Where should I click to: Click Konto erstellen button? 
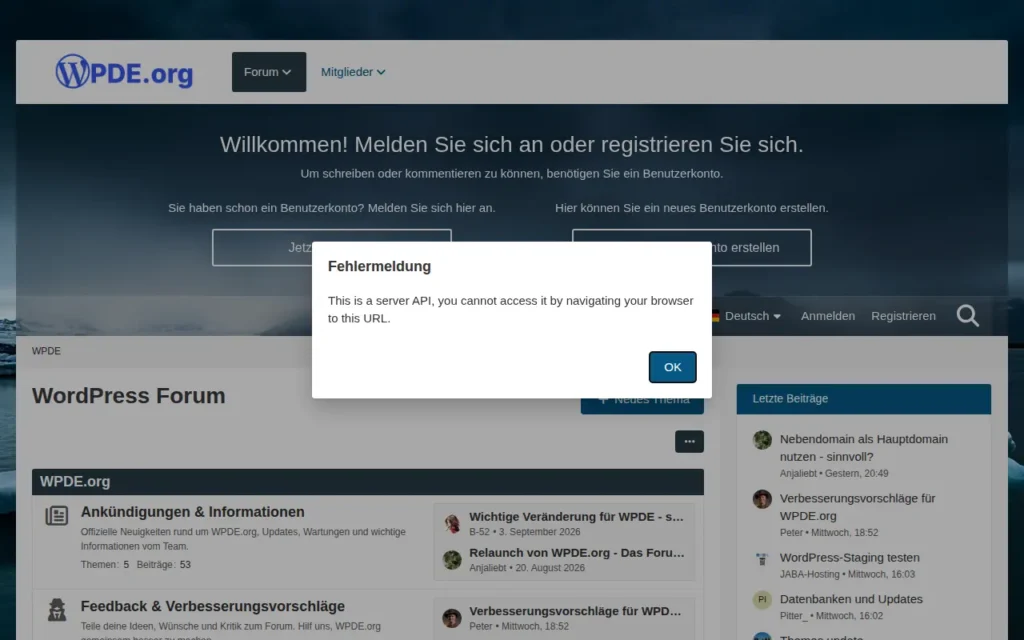692,248
